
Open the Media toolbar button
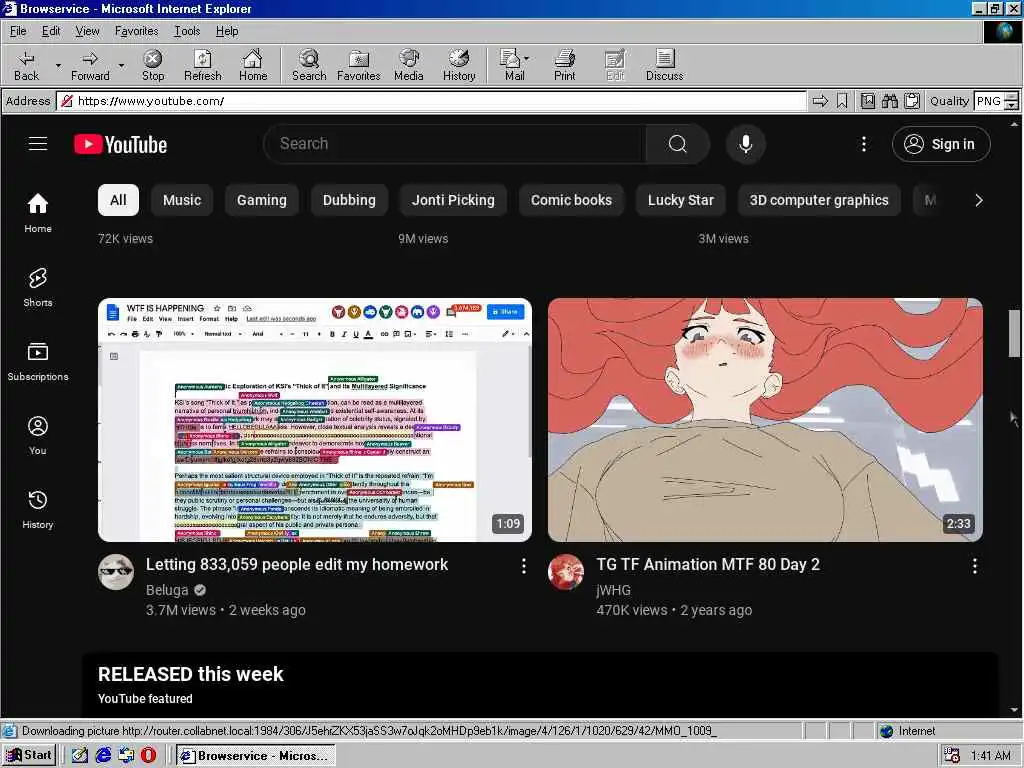409,65
